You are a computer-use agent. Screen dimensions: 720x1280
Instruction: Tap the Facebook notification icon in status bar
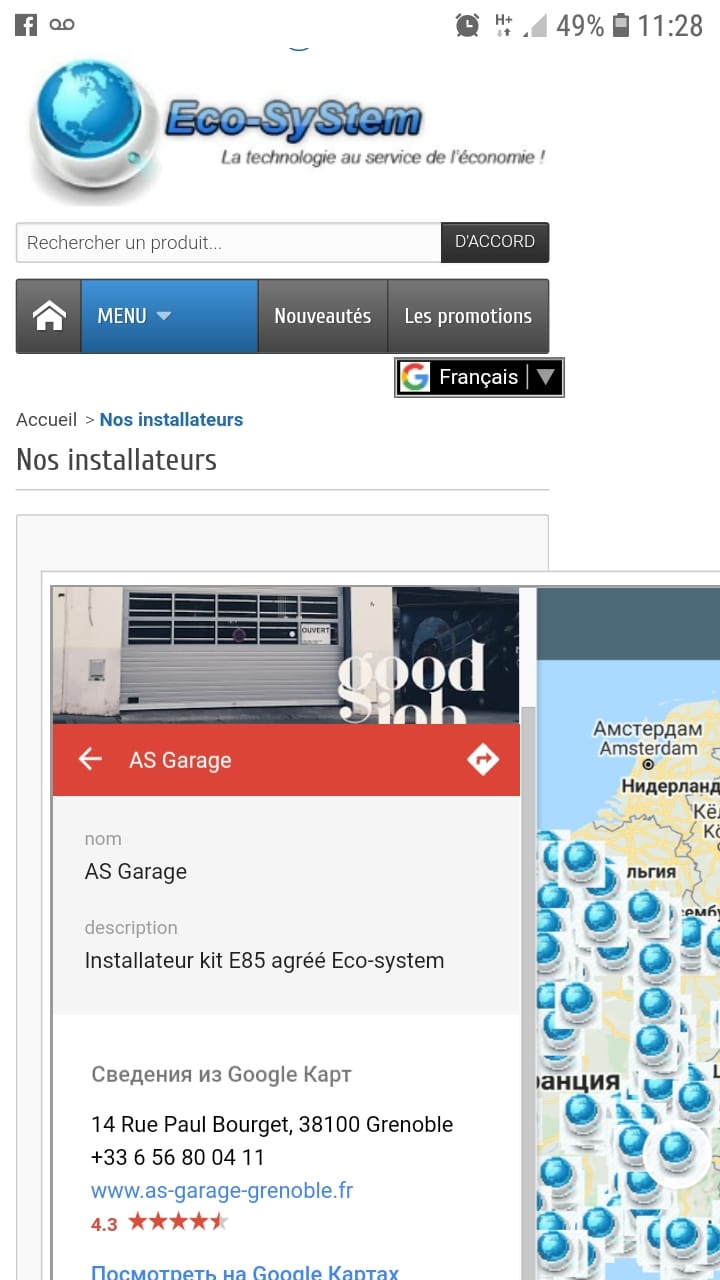(26, 25)
